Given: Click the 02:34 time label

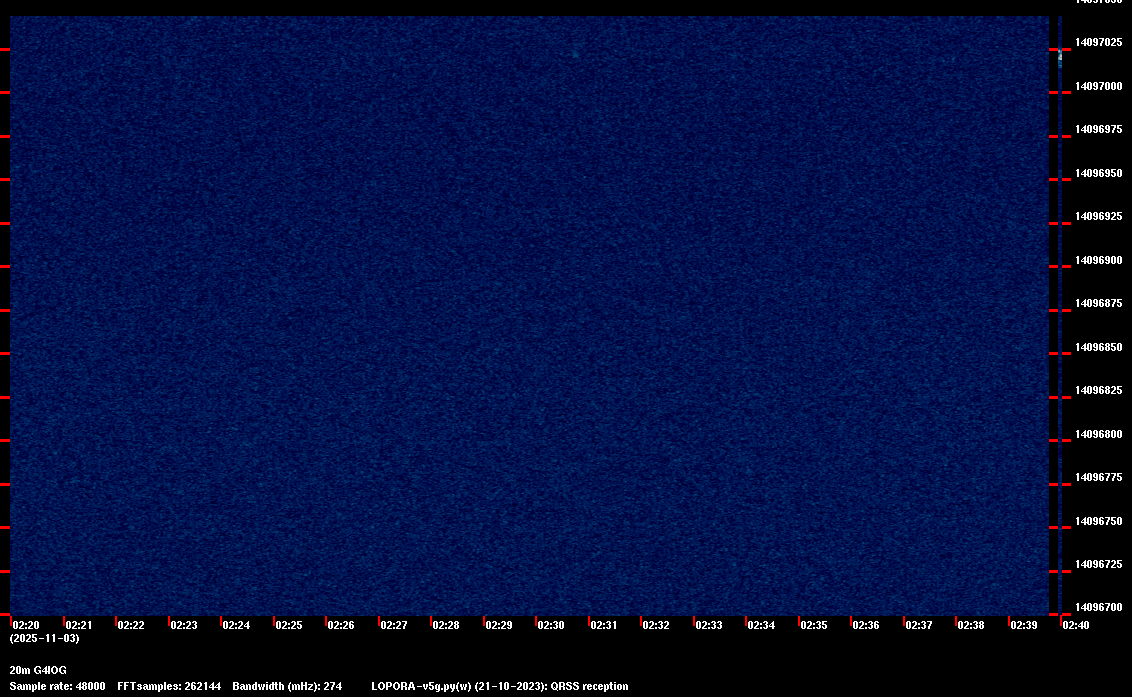Looking at the screenshot, I should [x=761, y=625].
